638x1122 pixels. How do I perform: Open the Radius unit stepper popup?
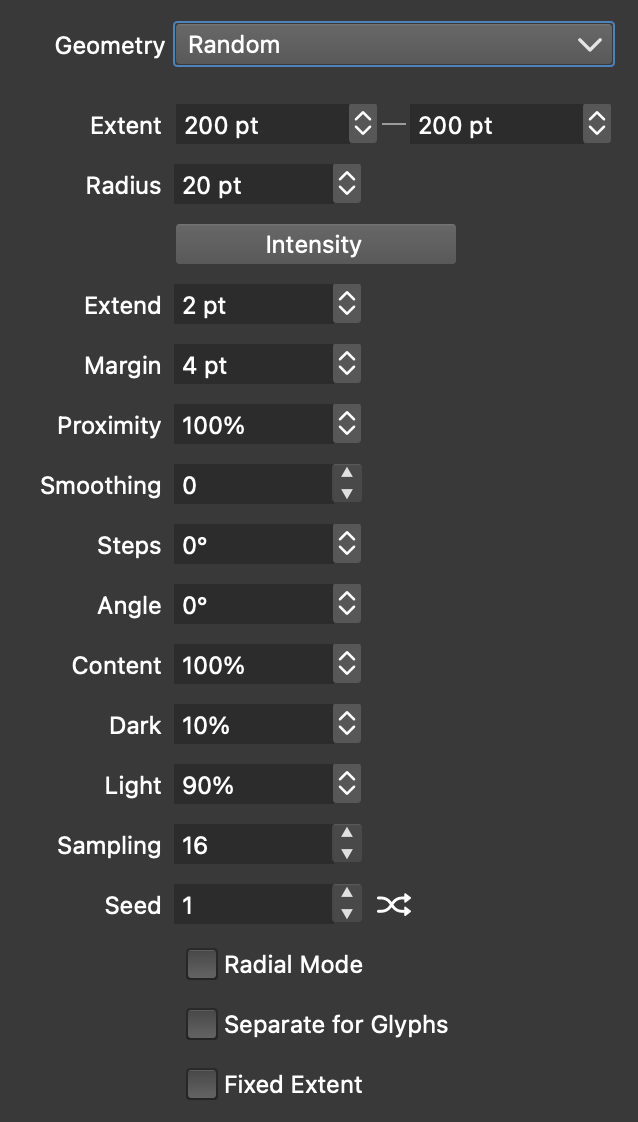click(x=347, y=185)
